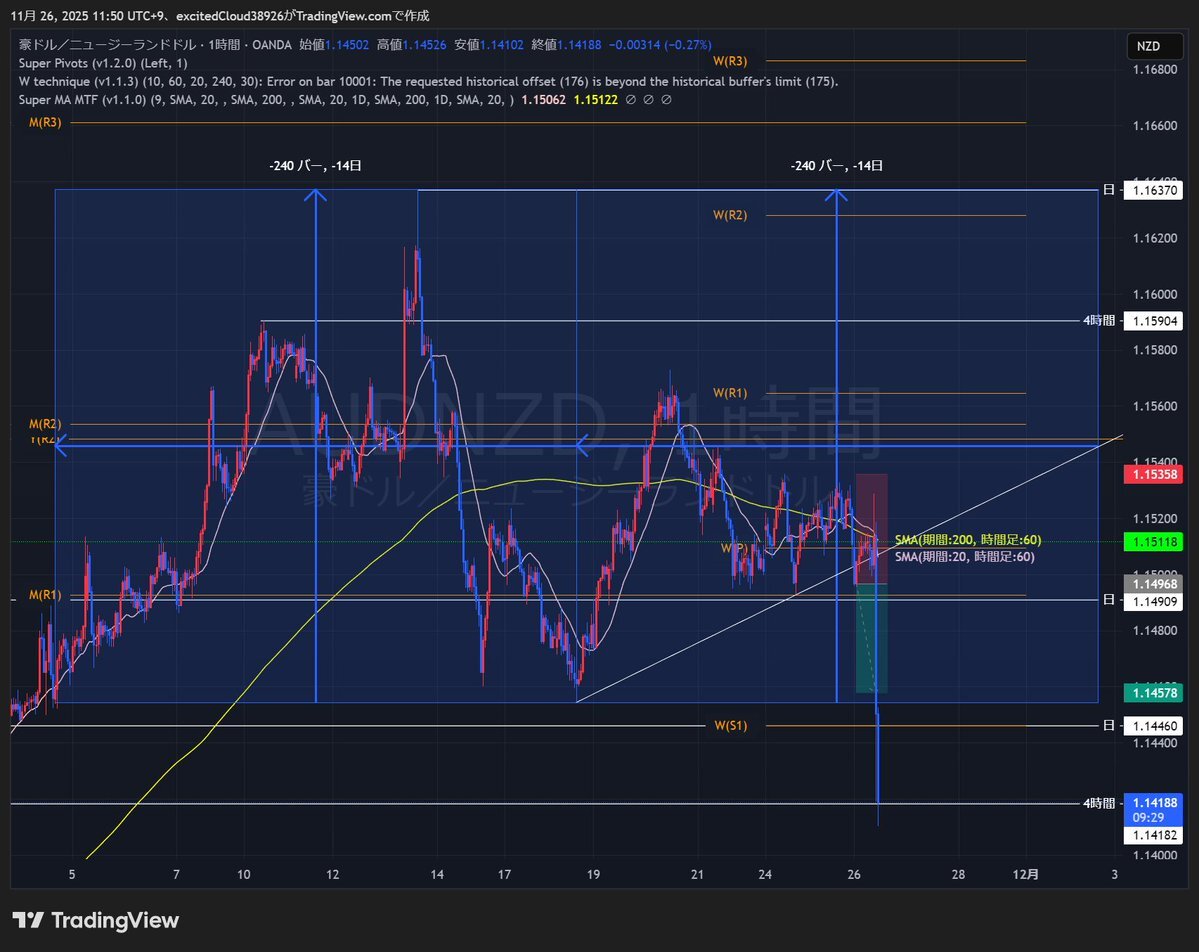Click the teal 1.14578 target price tag
The image size is (1199, 952).
1153,693
